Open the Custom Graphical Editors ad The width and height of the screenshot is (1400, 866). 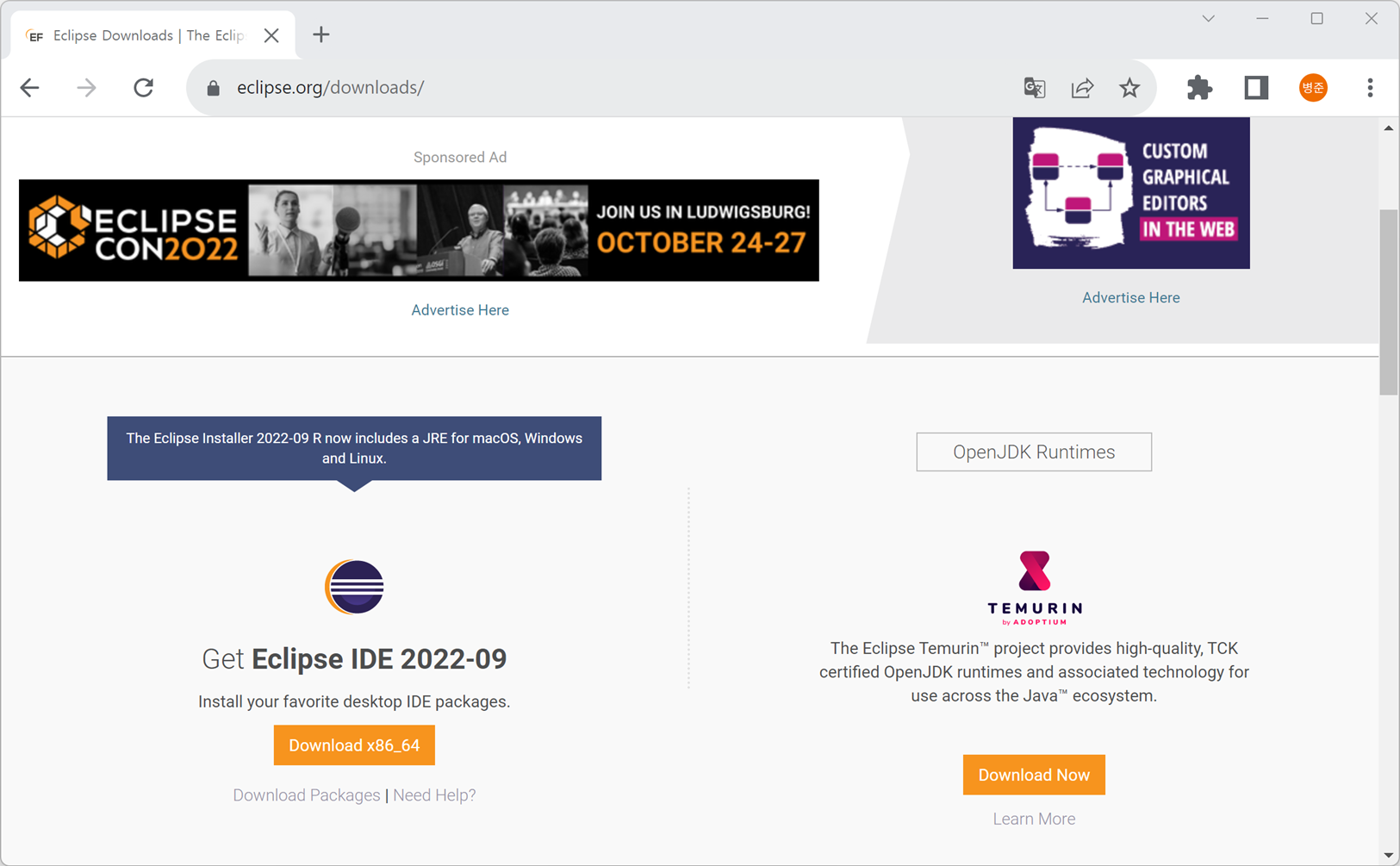(x=1131, y=193)
